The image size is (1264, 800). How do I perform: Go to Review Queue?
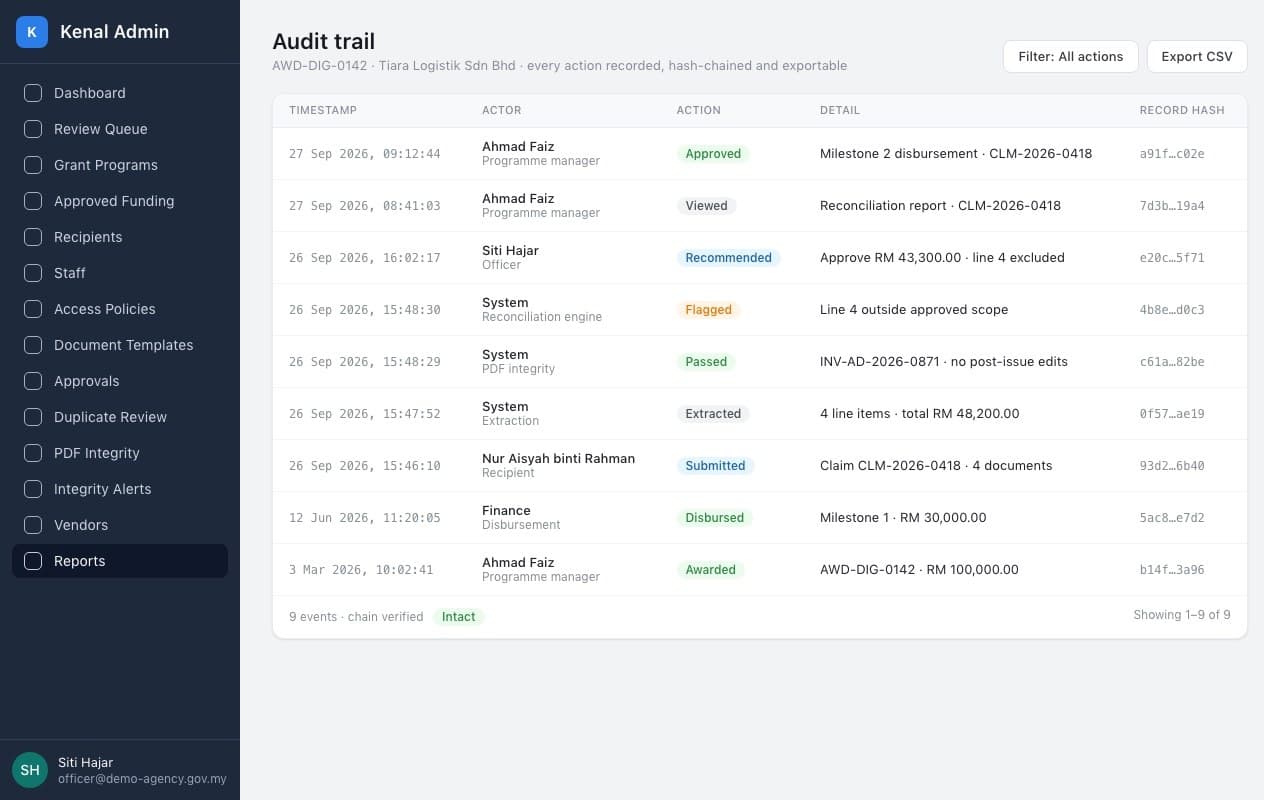click(x=120, y=129)
